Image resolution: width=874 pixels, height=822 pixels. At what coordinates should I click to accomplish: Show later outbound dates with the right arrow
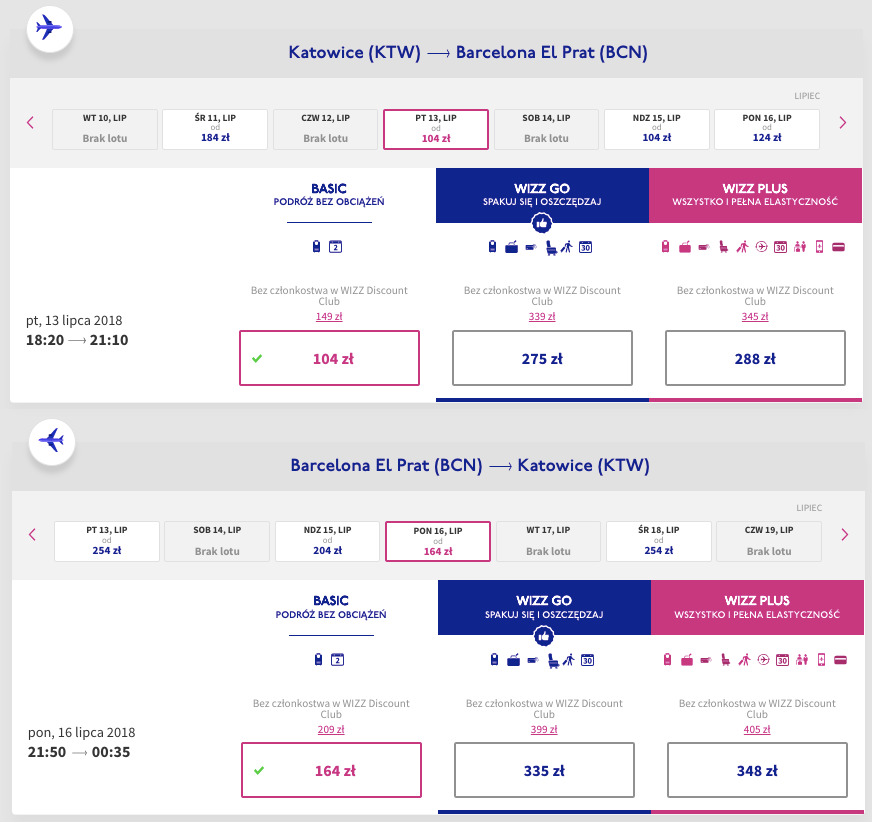tap(843, 123)
